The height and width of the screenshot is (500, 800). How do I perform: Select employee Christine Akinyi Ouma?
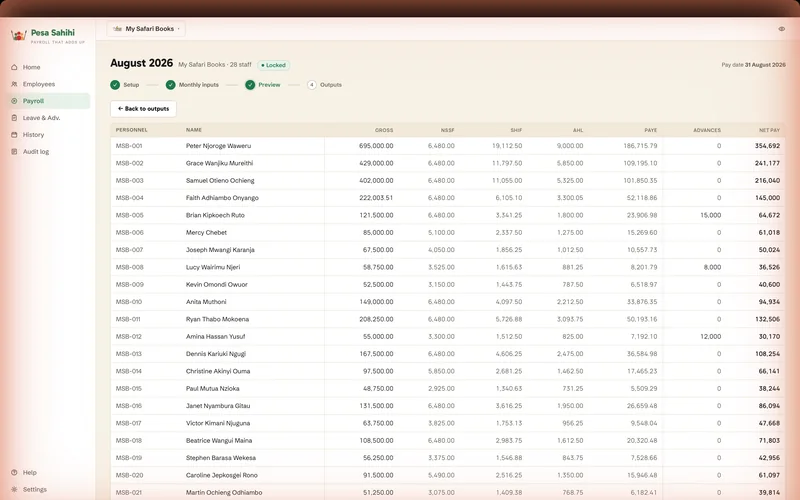218,371
